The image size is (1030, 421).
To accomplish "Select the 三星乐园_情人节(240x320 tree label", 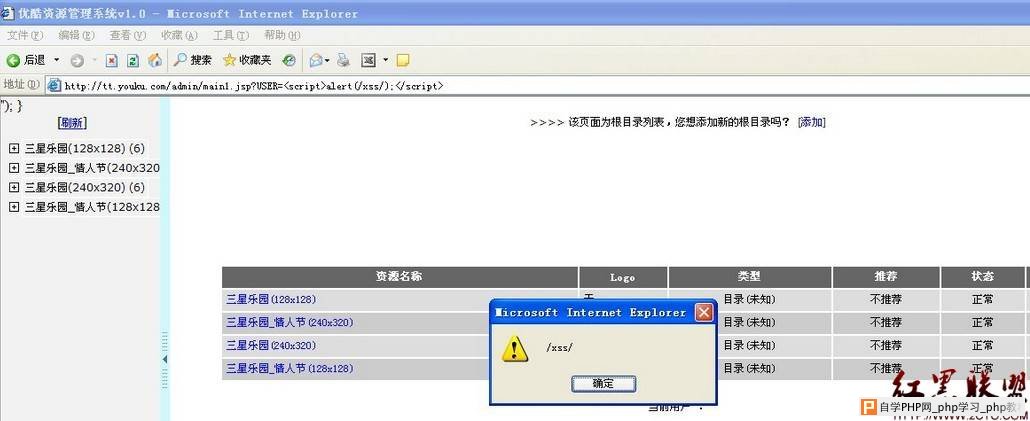I will point(92,168).
